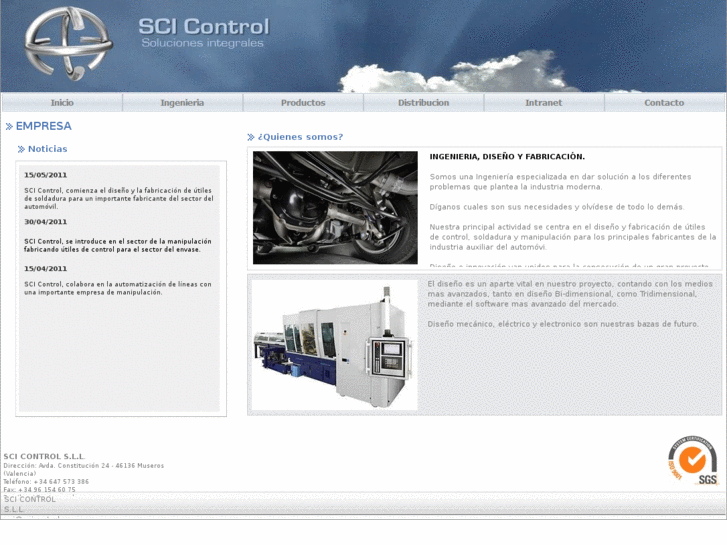Click the ¿Quienes somos? heading
Screen dimensions: 727x545
point(300,137)
